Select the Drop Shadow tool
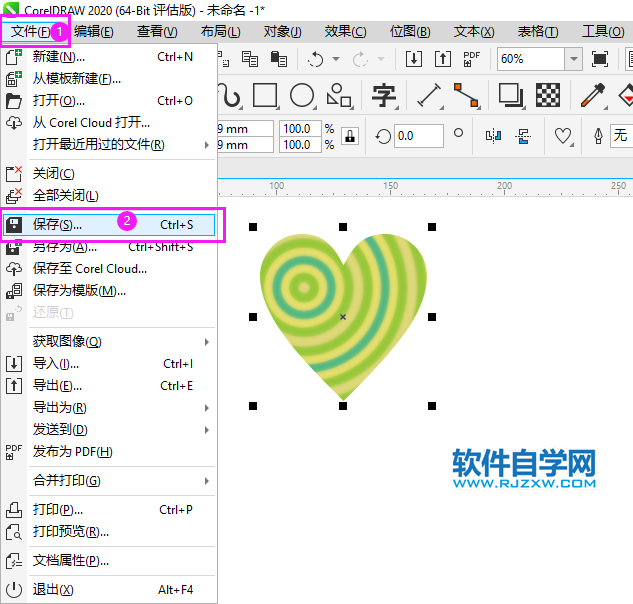This screenshot has width=633, height=604. click(x=511, y=96)
